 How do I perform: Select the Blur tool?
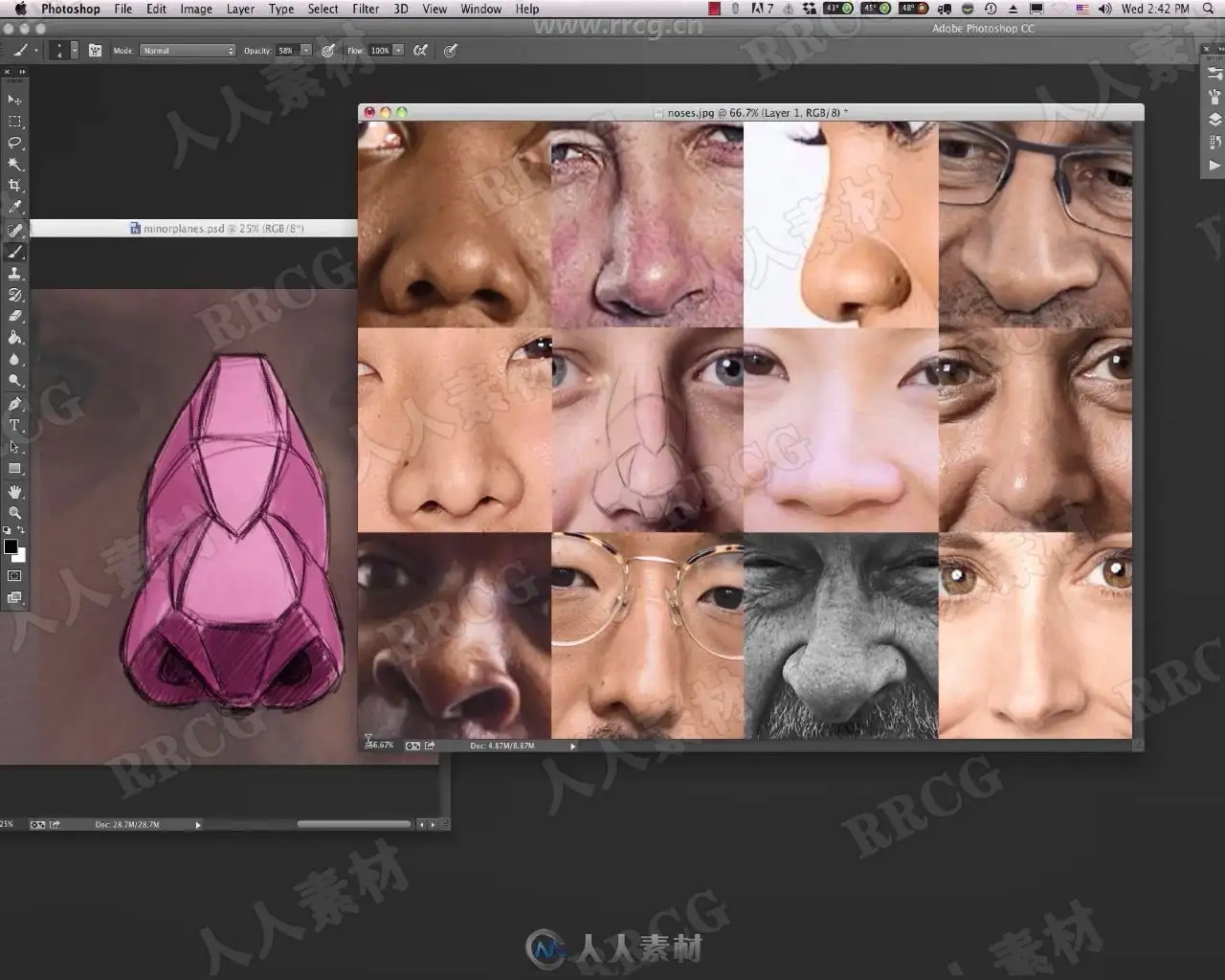tap(14, 359)
